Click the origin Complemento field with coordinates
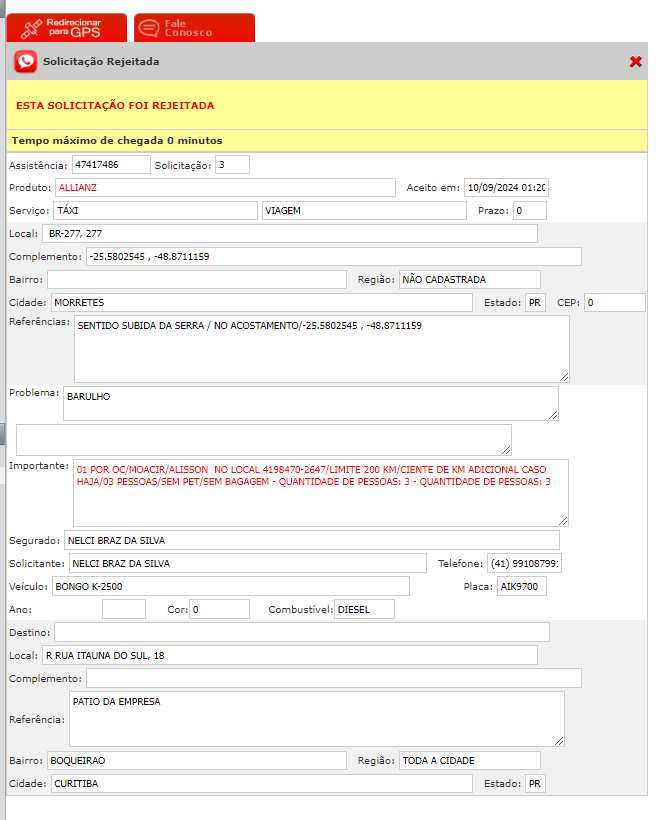The height and width of the screenshot is (820, 658). click(x=334, y=257)
